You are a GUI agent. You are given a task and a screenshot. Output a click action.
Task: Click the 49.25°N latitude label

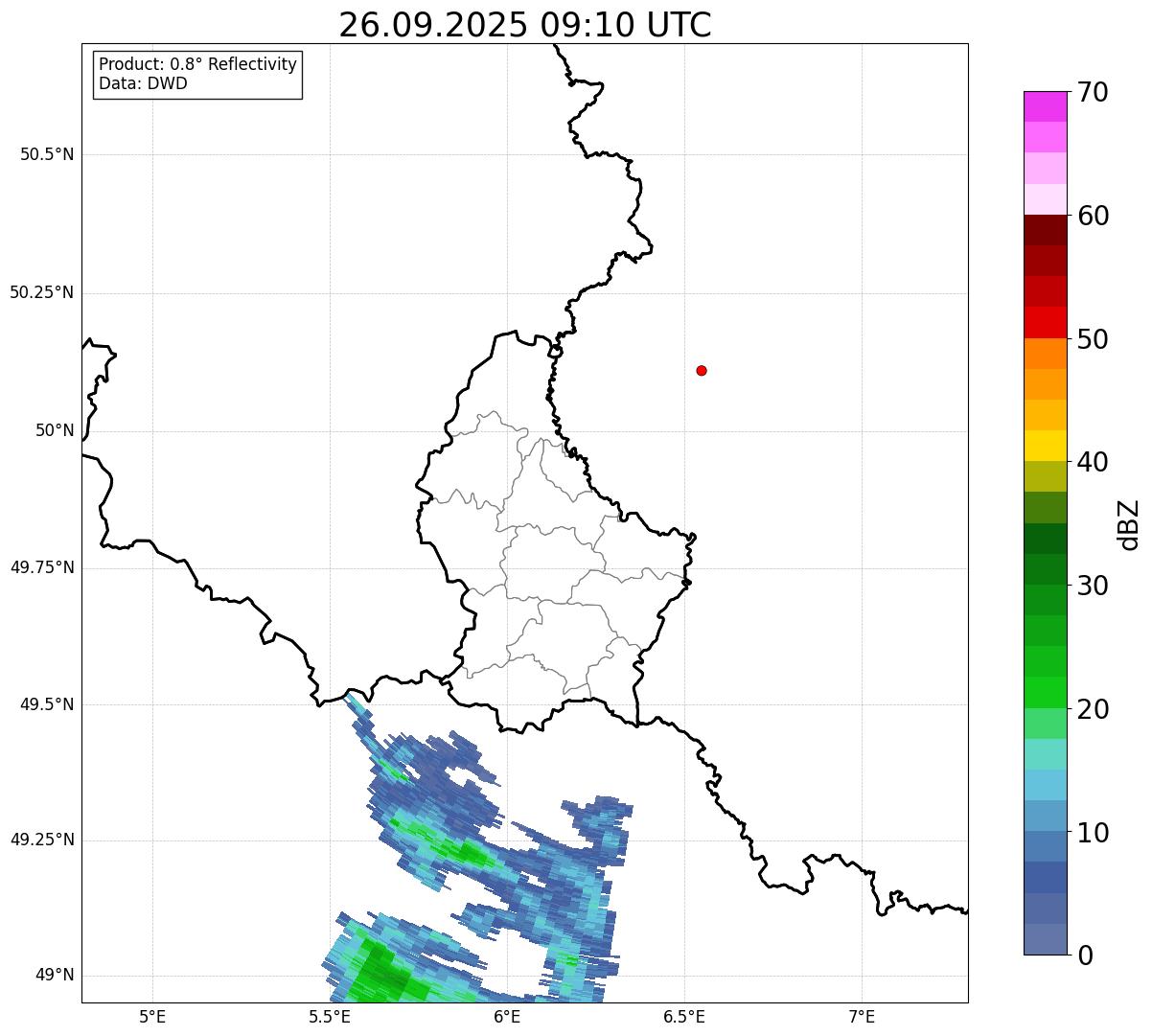click(42, 840)
